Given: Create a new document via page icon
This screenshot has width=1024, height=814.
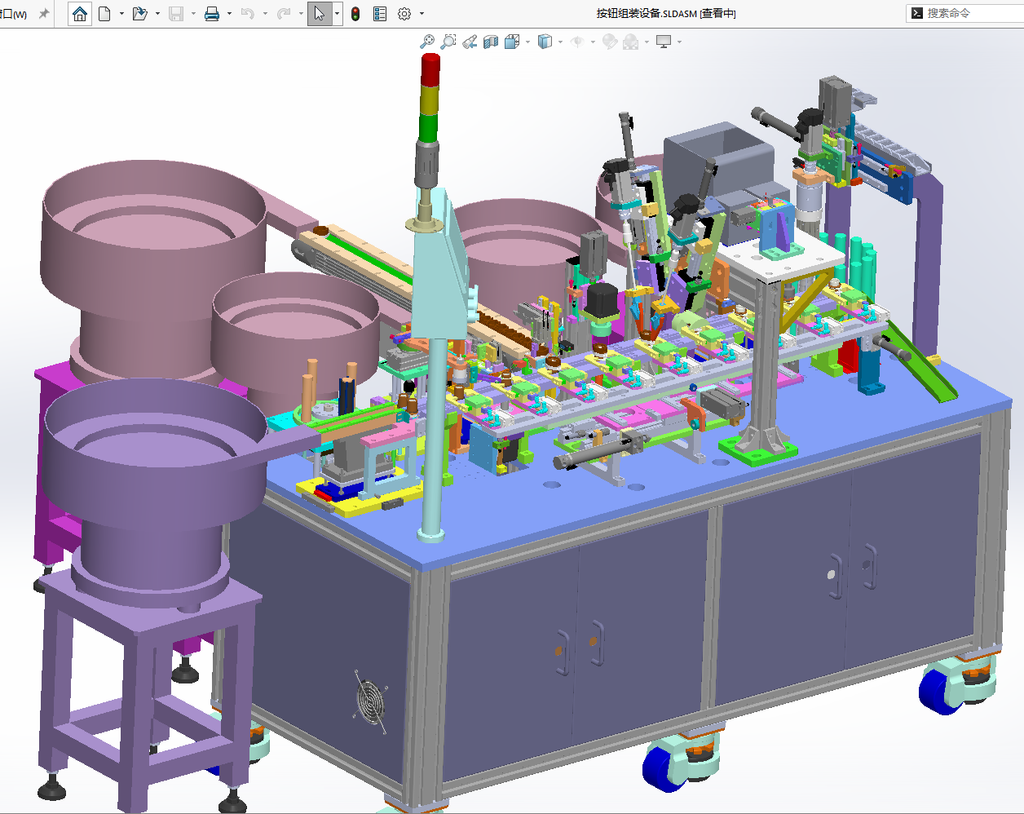Looking at the screenshot, I should coord(104,13).
